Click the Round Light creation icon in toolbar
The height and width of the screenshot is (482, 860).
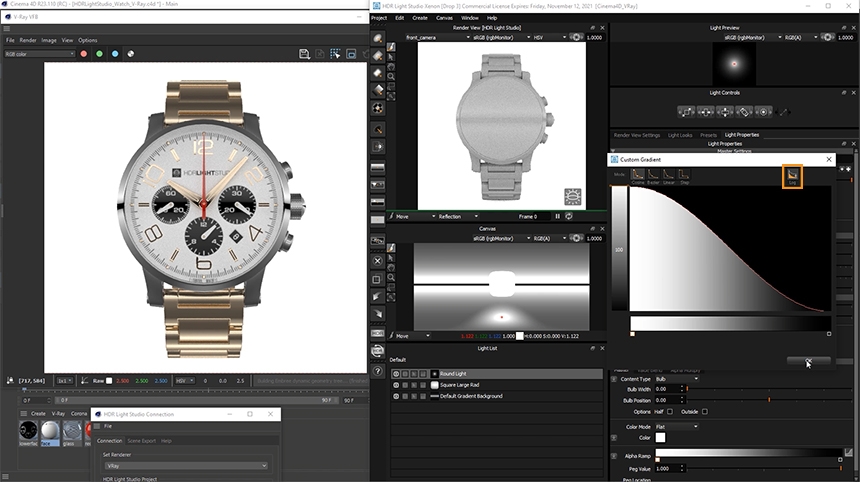pyautogui.click(x=378, y=38)
